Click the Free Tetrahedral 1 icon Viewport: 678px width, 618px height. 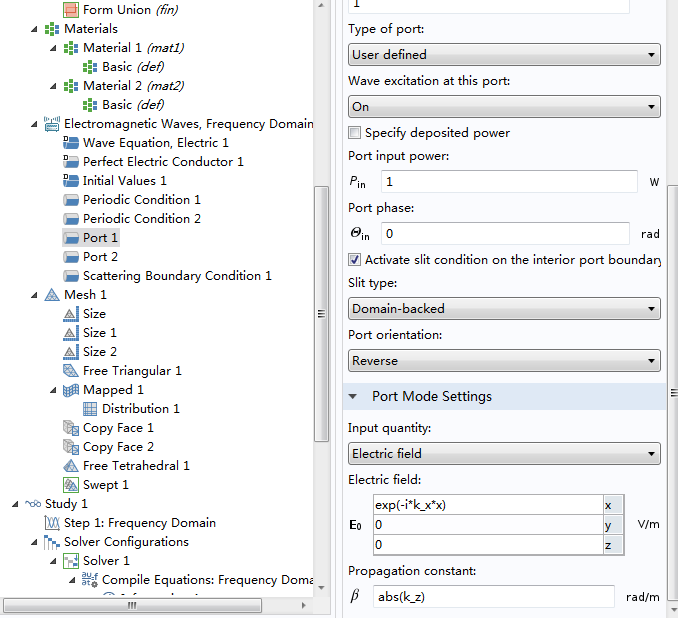pyautogui.click(x=70, y=466)
